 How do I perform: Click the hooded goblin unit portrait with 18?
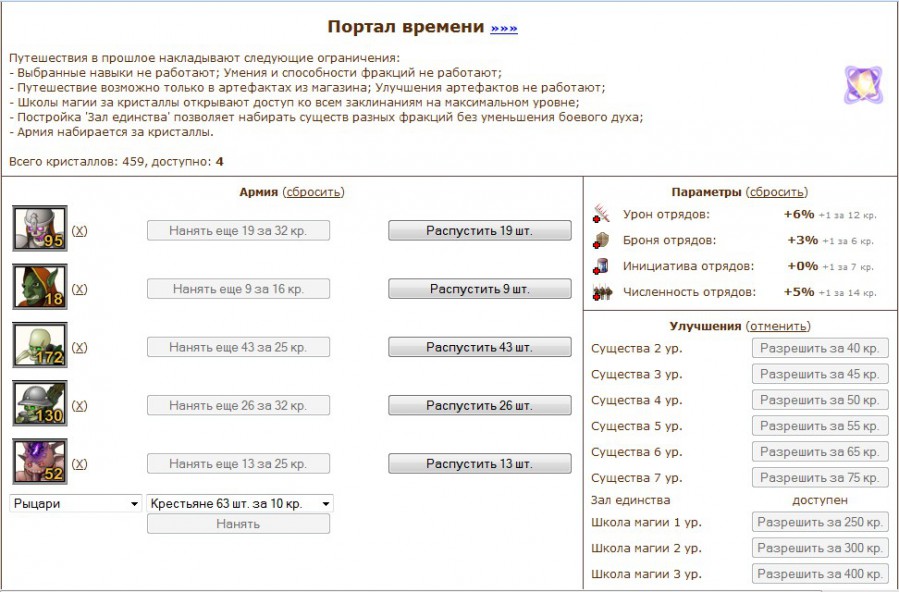coord(40,287)
